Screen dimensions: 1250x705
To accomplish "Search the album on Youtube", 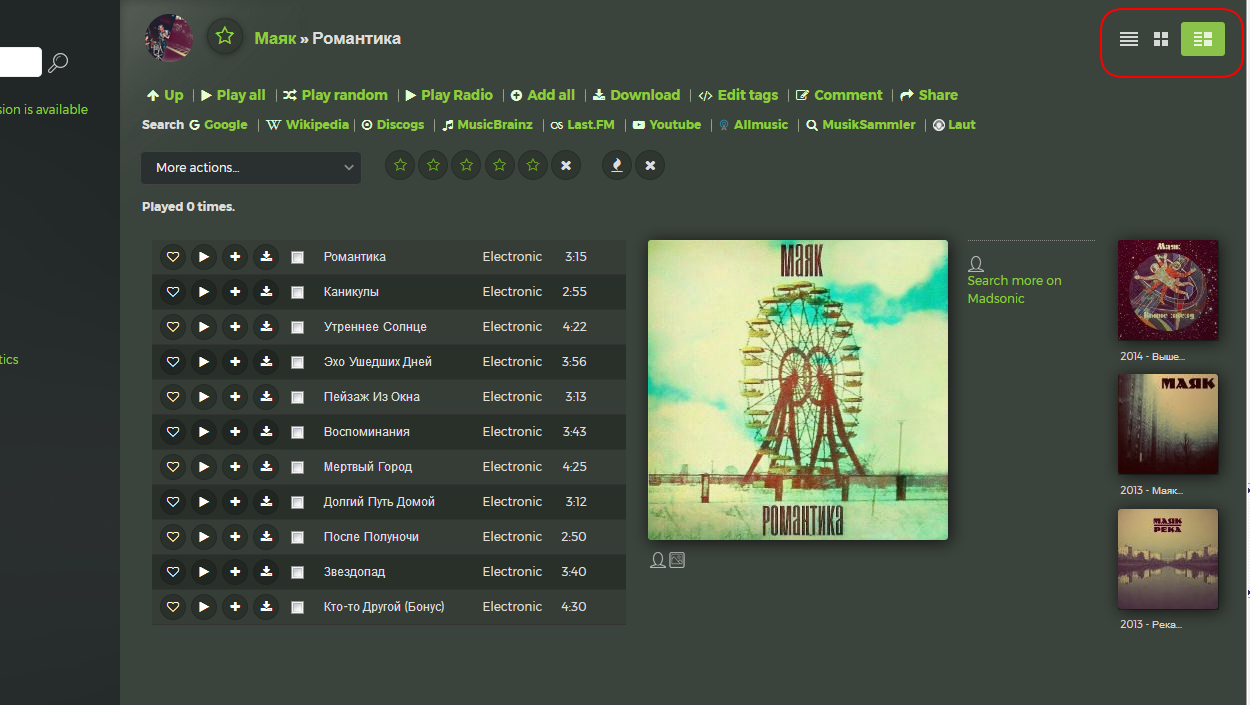I will click(667, 125).
